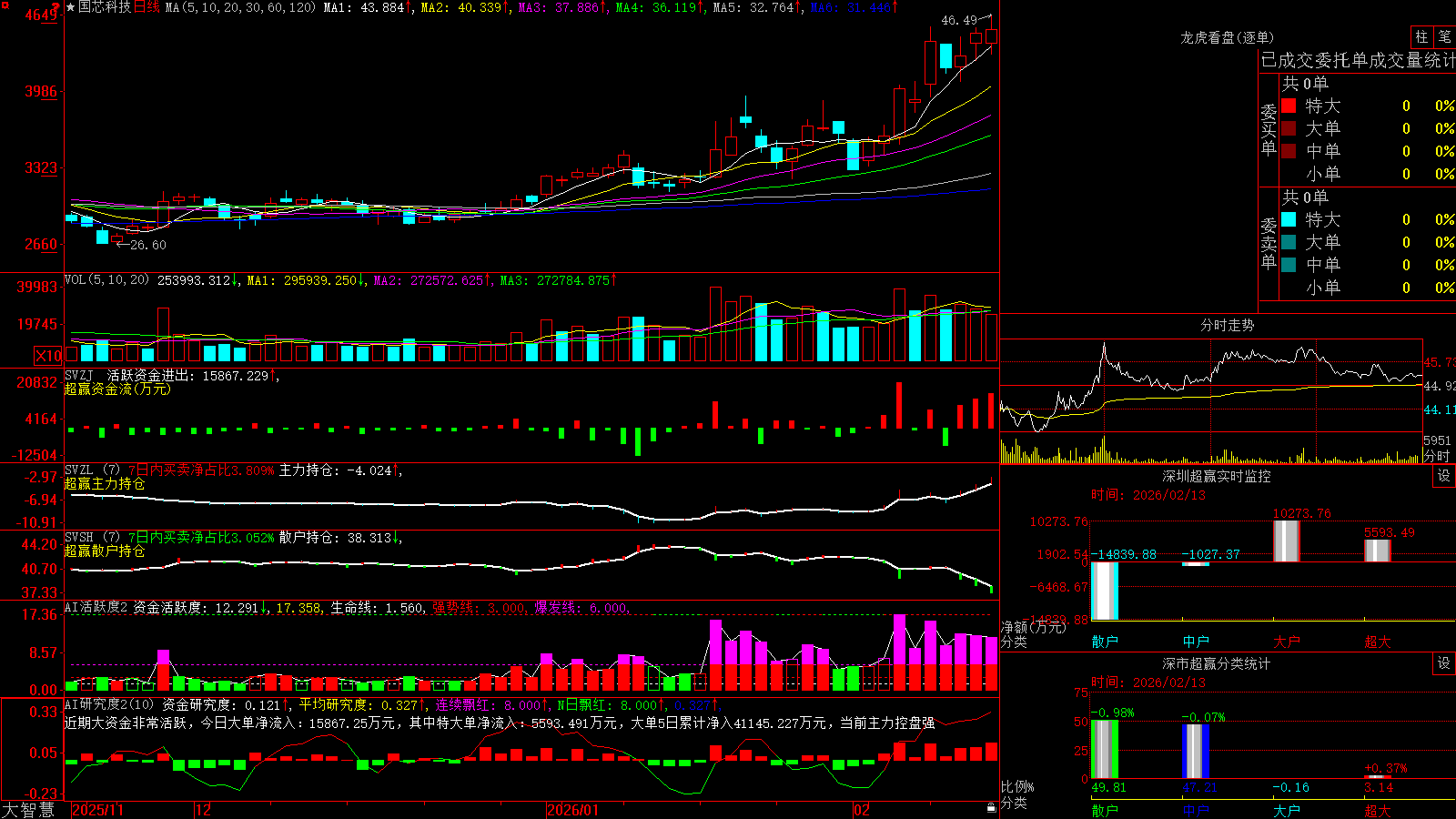Click the -14839.88 散户 bar in 深圳超赢实时监控
Screen dimensions: 1456x819
1105,591
